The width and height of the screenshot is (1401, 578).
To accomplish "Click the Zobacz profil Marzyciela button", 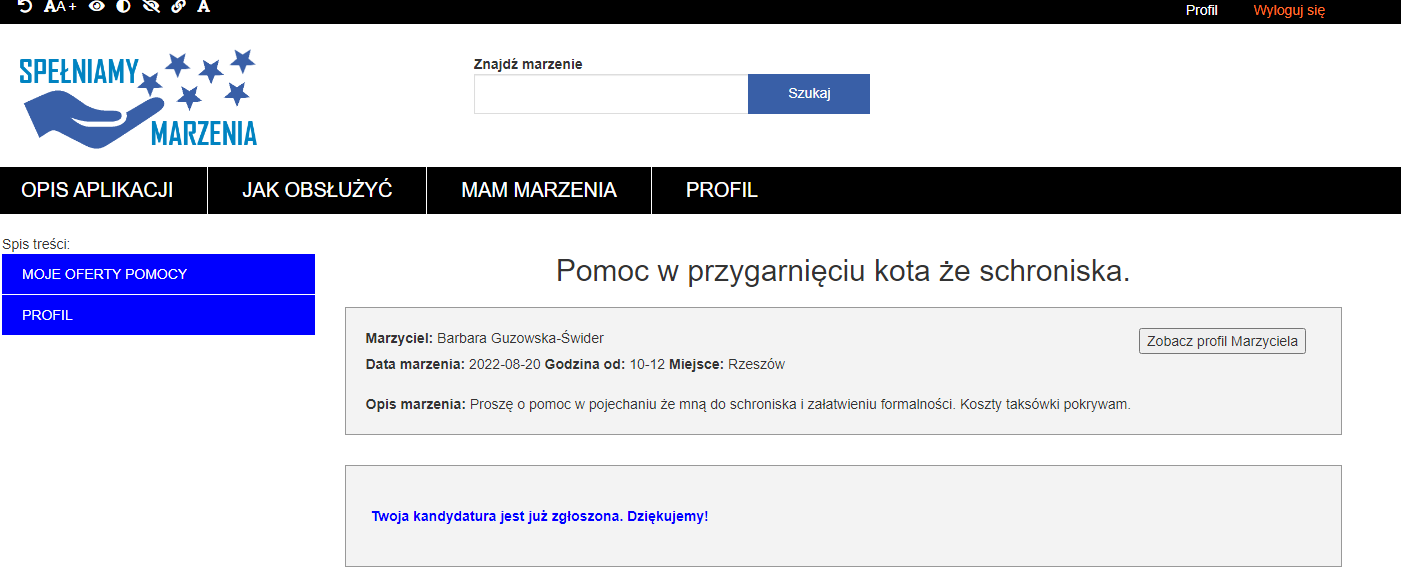I will pos(1222,341).
